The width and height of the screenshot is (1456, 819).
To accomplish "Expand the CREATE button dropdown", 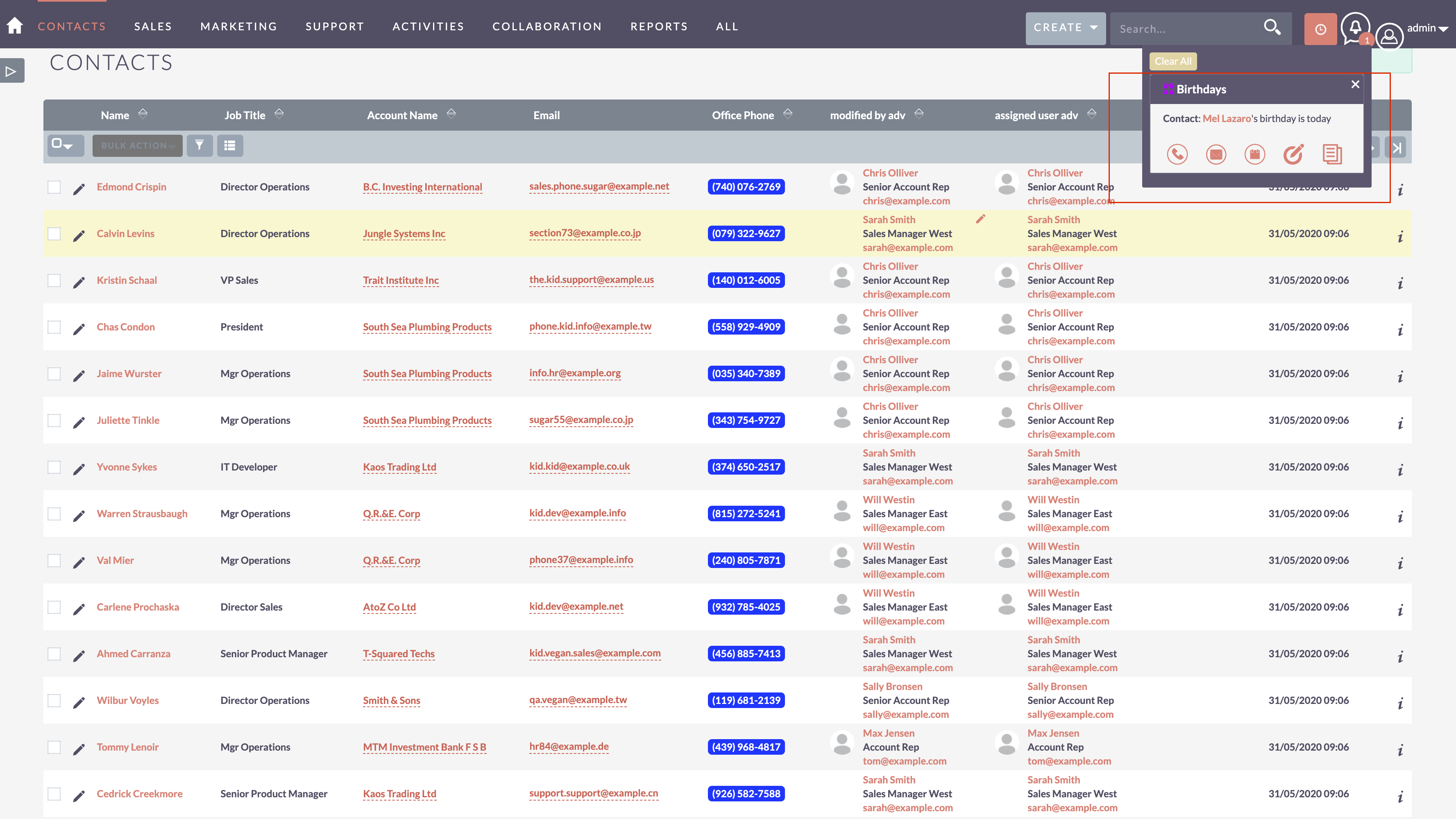I will (1093, 27).
